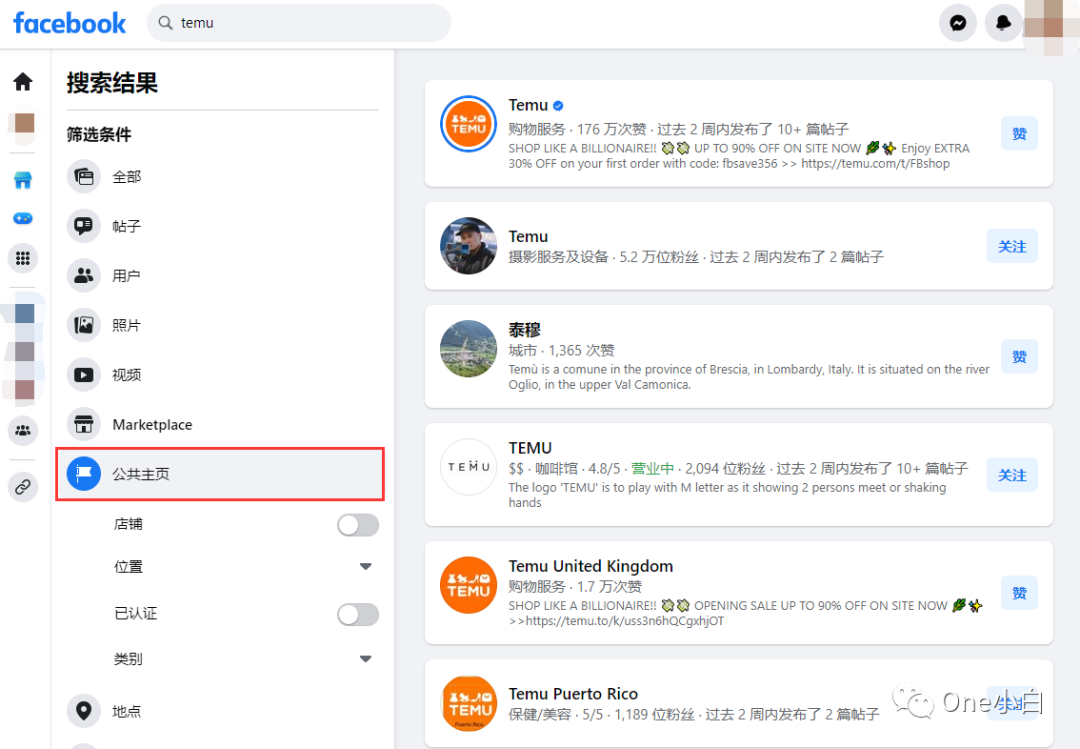Click the Temu photographer profile picture

point(468,246)
